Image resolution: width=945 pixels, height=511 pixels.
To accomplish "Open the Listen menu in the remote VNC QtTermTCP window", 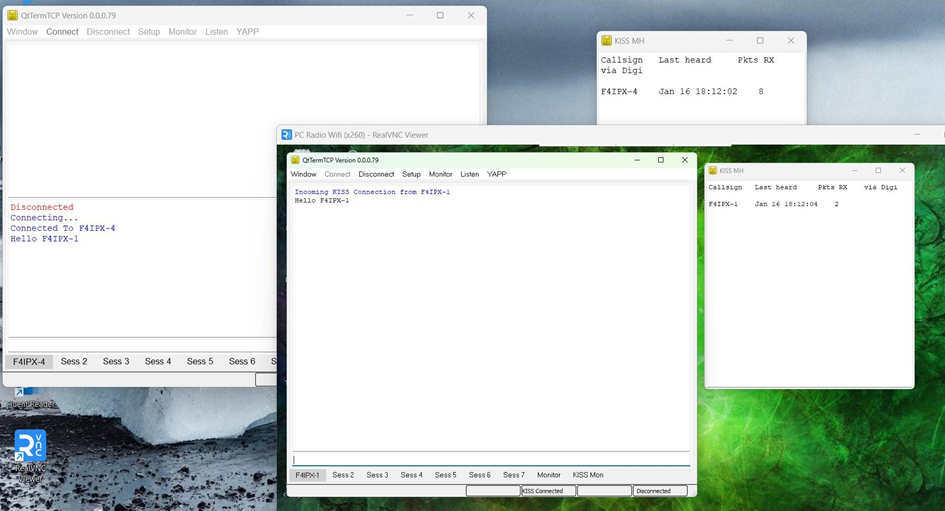I will [469, 174].
